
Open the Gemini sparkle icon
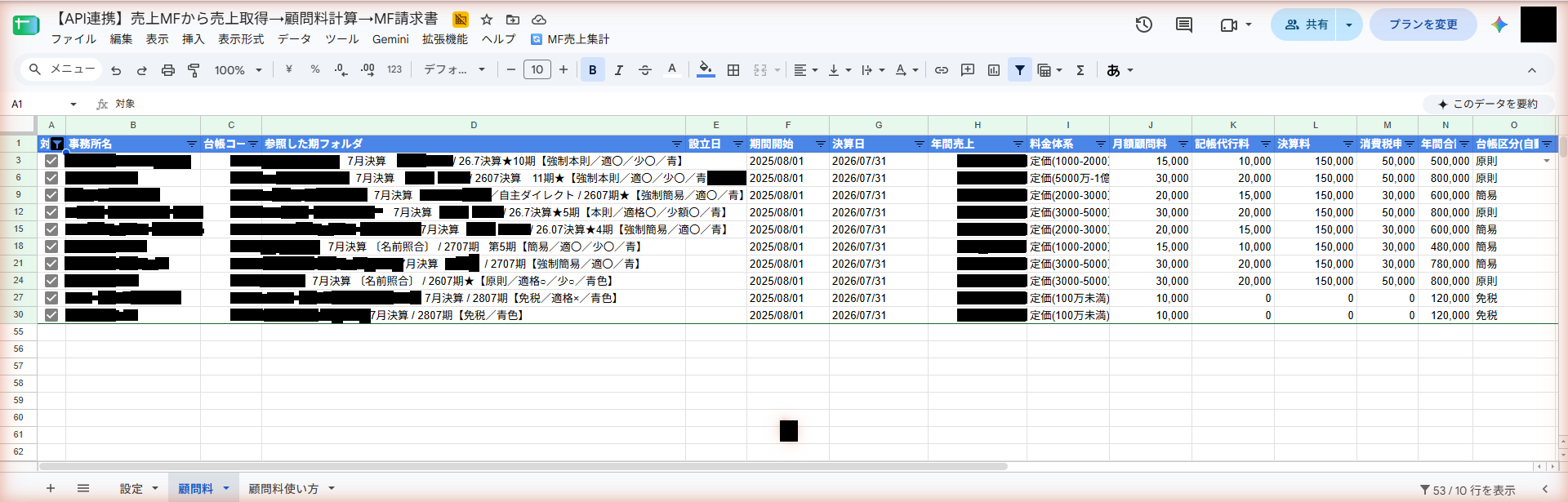coord(1499,24)
